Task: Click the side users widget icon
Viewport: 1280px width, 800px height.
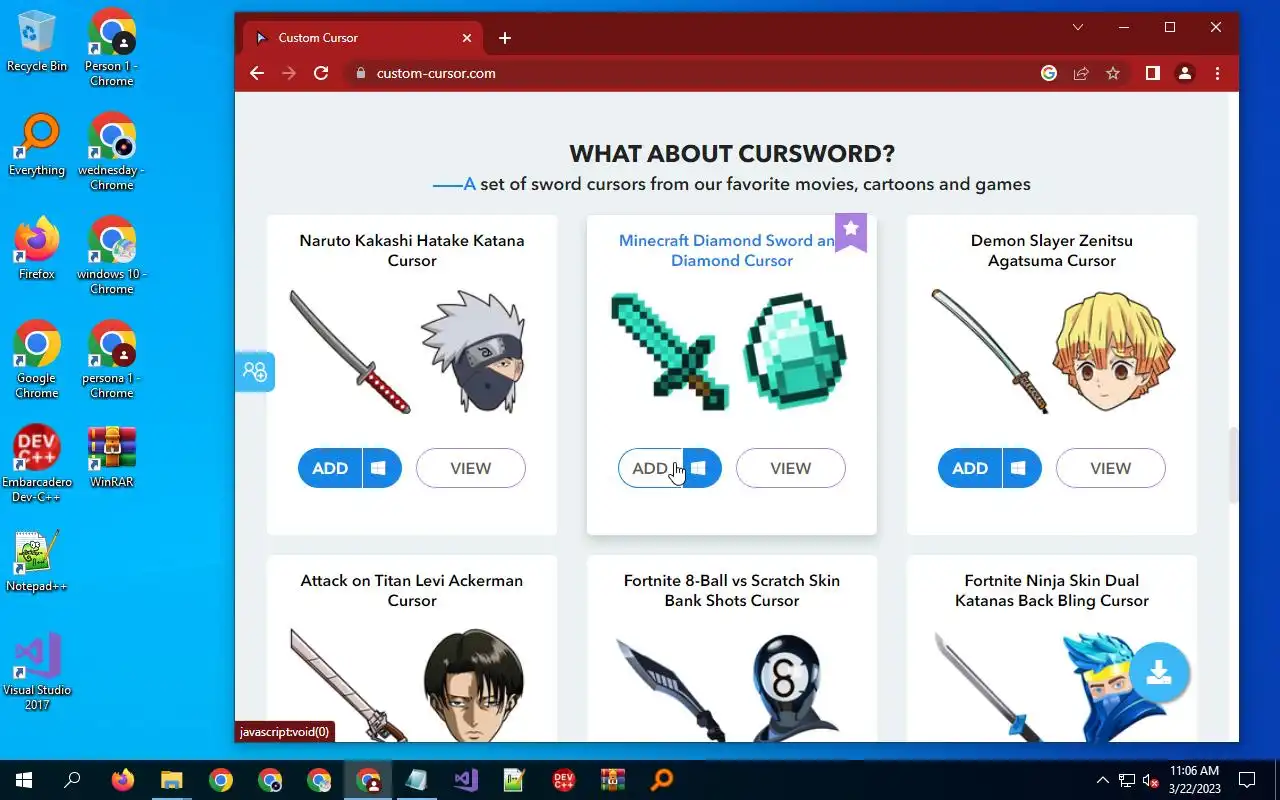Action: [254, 372]
